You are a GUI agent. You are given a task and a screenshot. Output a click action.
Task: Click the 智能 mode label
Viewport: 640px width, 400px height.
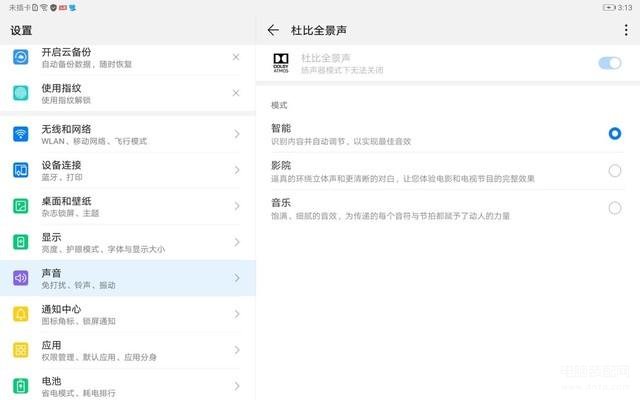[x=281, y=128]
